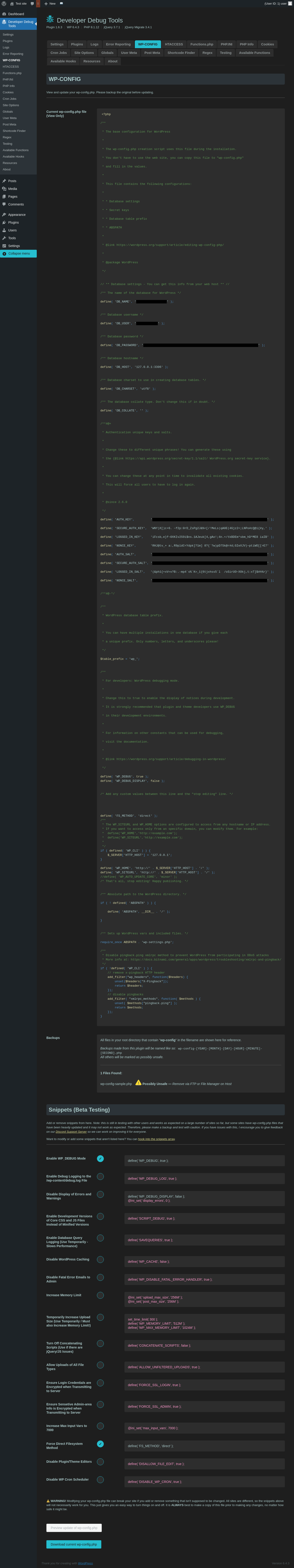The image size is (294, 1568).
Task: Open Dashboard in sidebar
Action: coord(18,14)
